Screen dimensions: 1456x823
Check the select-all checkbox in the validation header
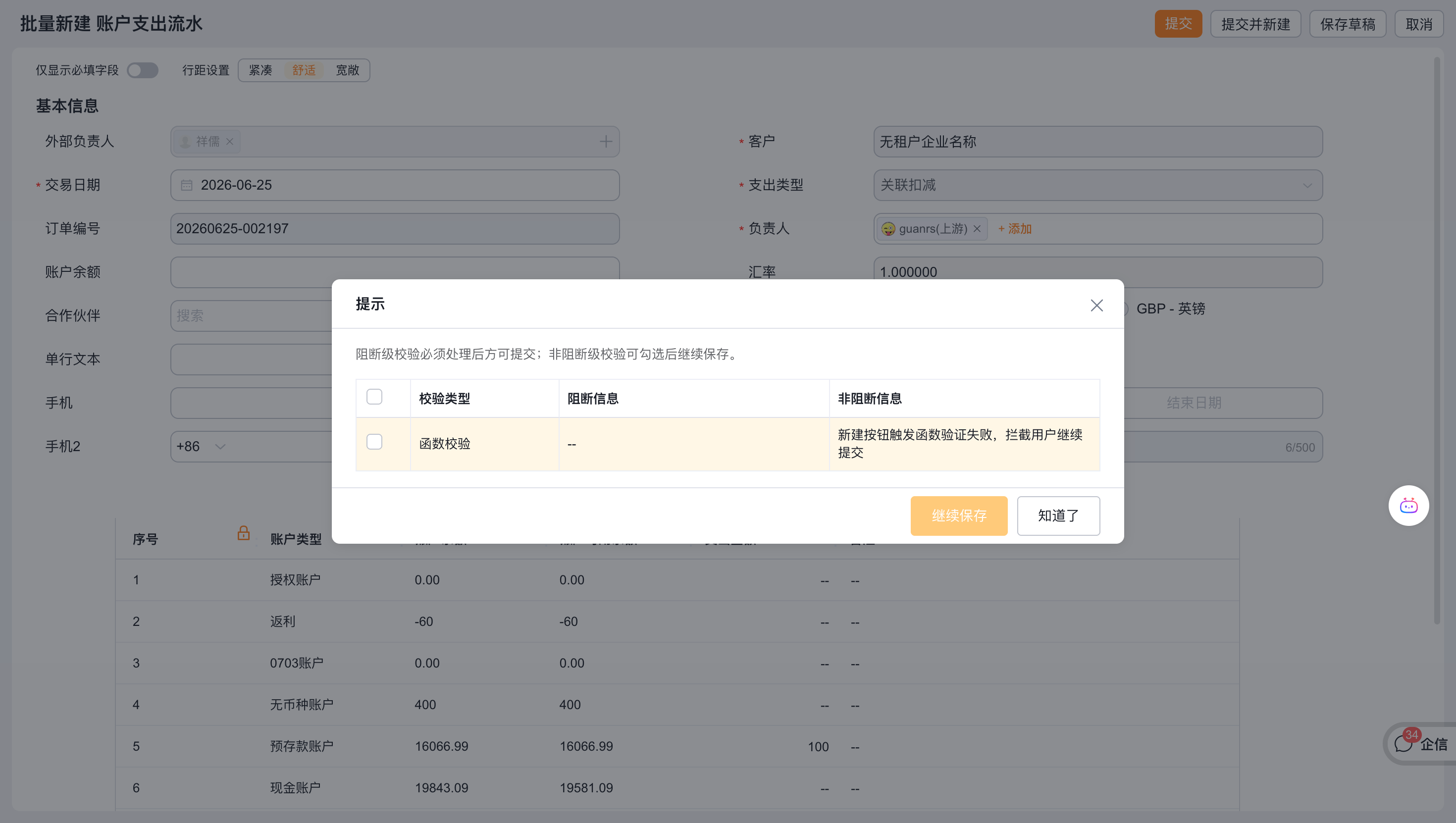(374, 397)
